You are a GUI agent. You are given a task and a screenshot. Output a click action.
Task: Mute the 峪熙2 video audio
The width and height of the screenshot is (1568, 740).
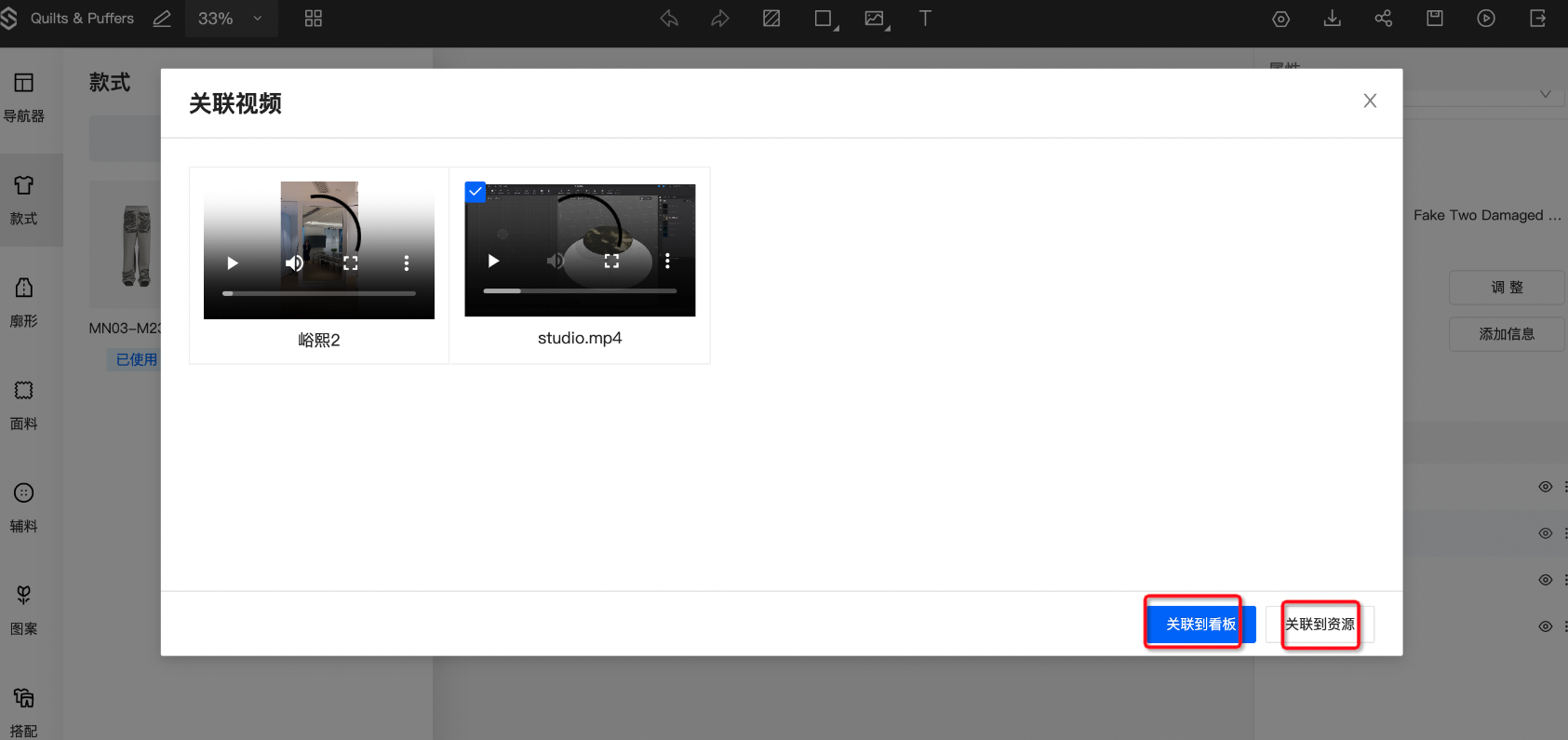click(294, 263)
